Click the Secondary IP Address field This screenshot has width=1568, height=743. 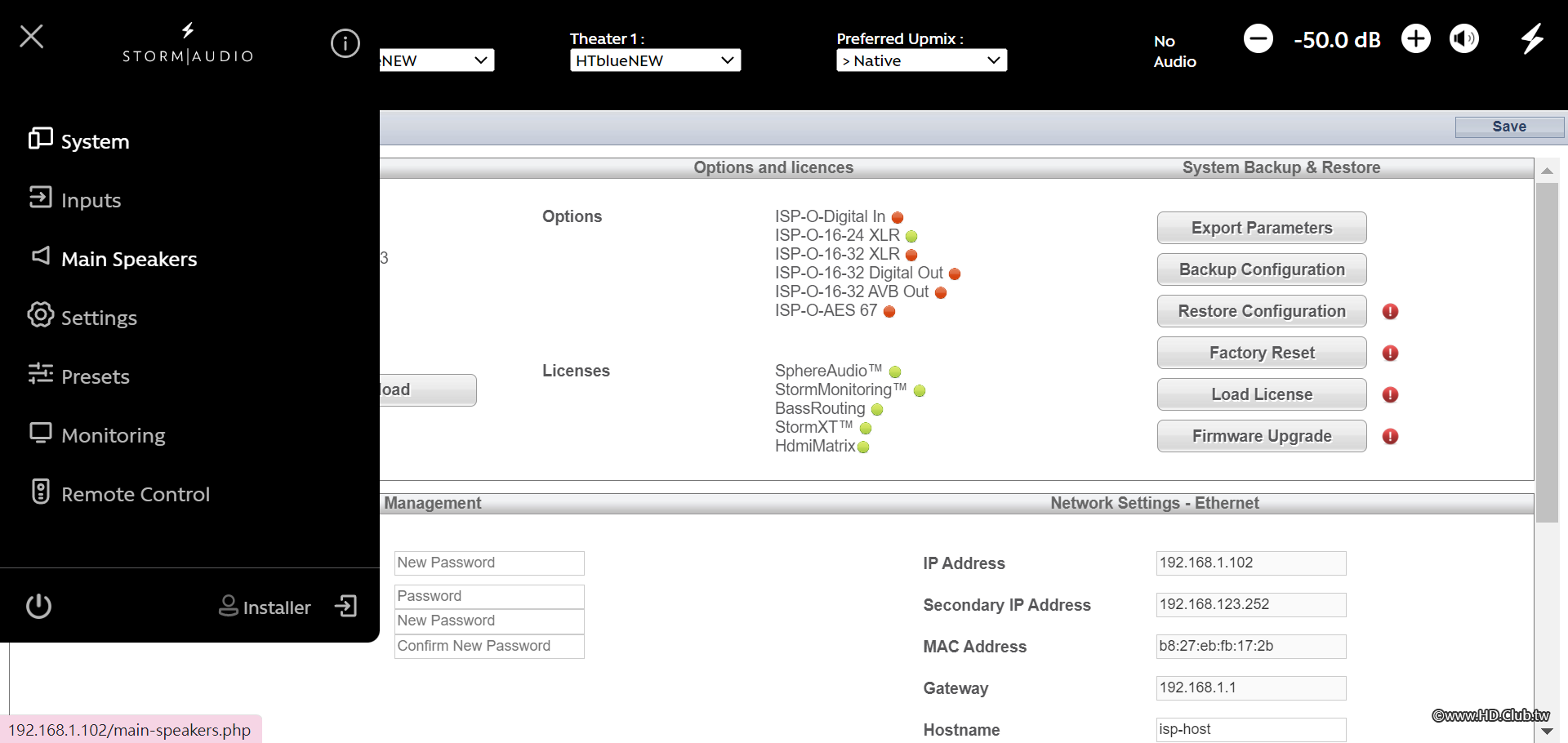pyautogui.click(x=1251, y=604)
